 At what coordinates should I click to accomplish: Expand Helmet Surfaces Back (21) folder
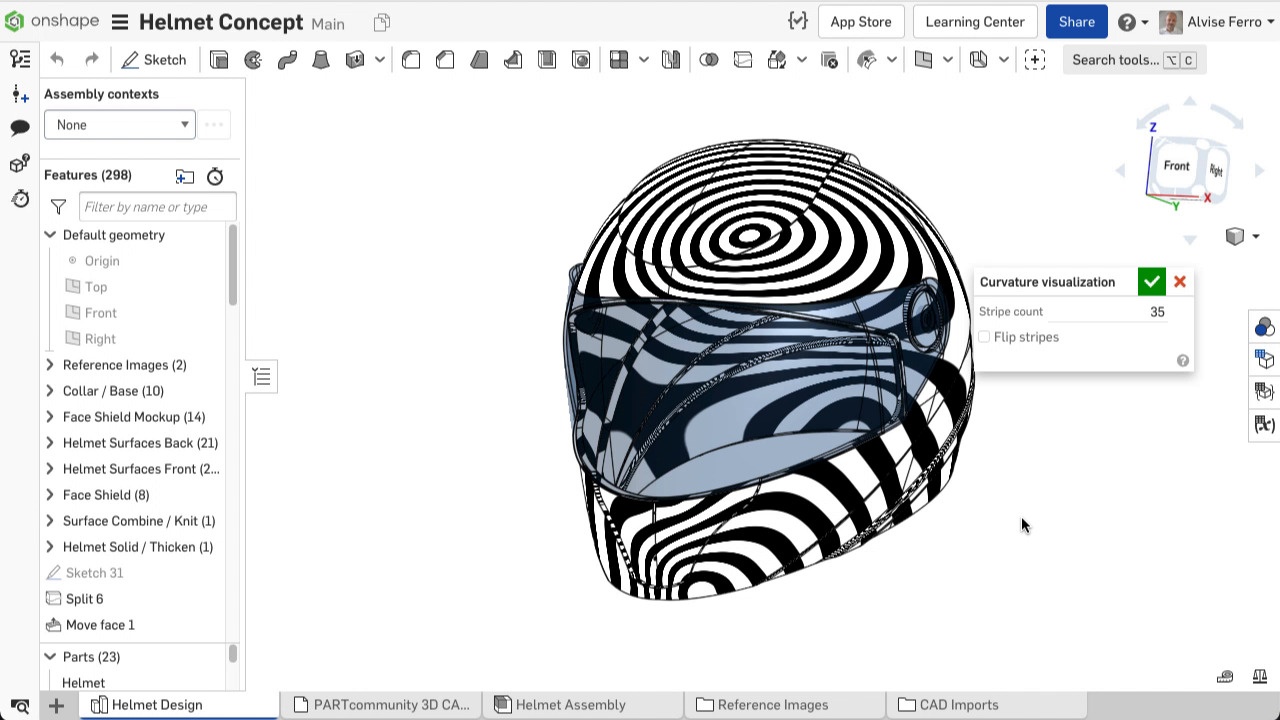50,443
